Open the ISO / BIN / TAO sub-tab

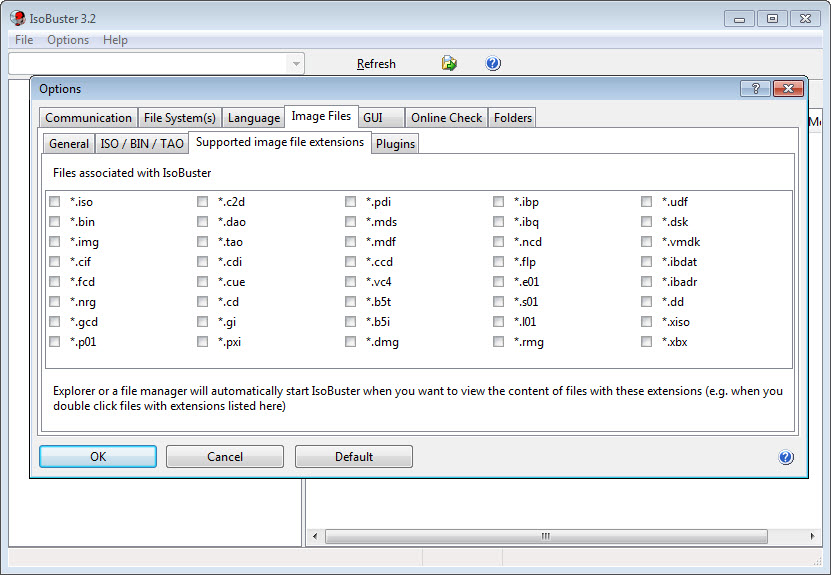pos(142,144)
